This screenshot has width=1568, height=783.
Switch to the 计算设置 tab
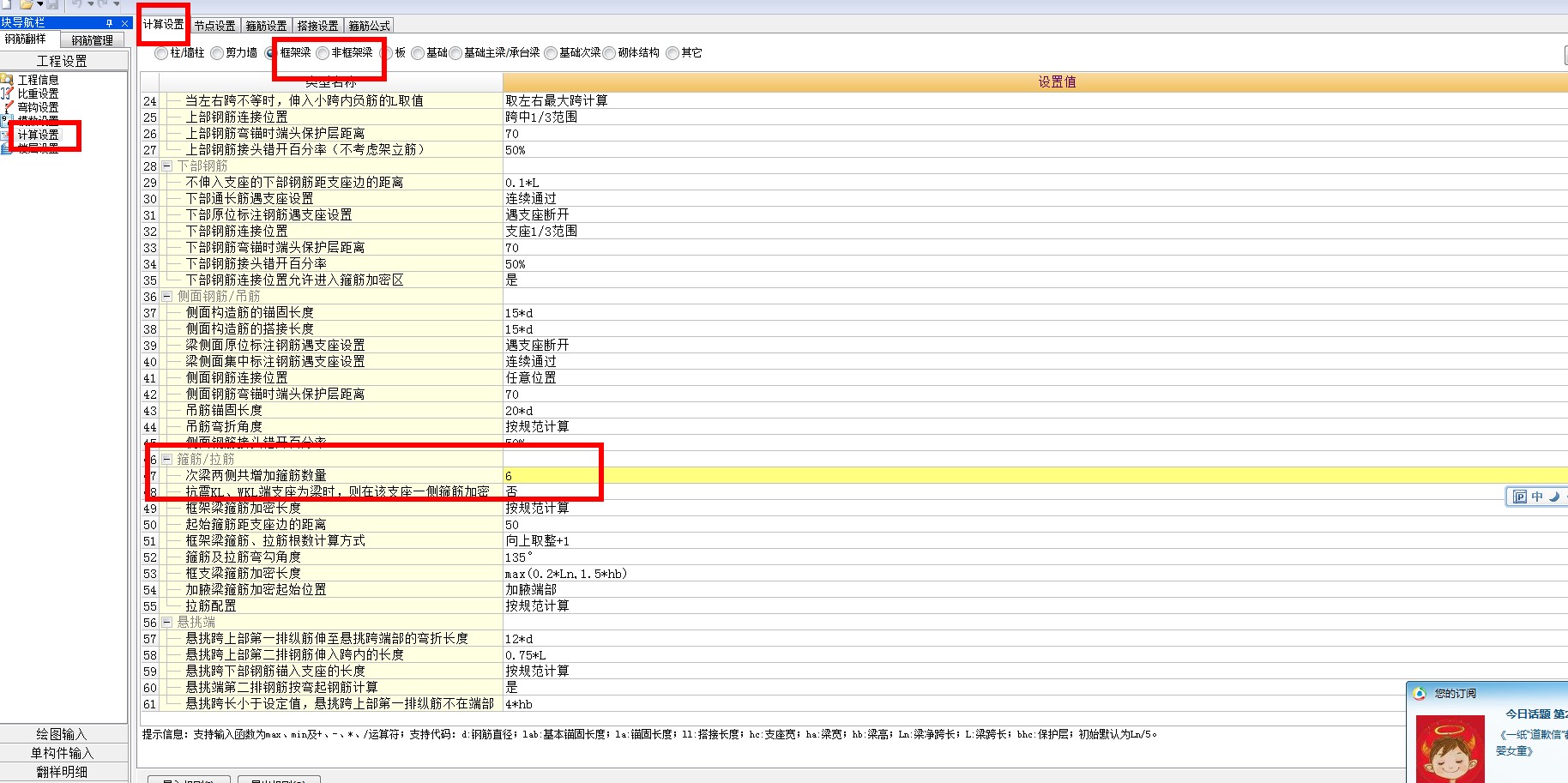163,25
